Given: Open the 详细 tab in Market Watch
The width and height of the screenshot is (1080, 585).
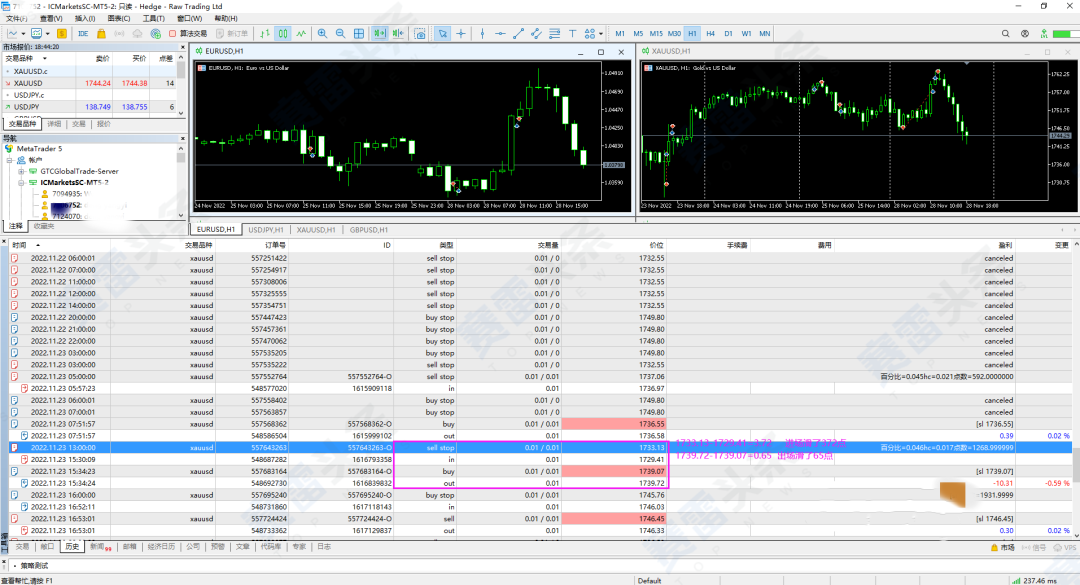Looking at the screenshot, I should [x=54, y=124].
